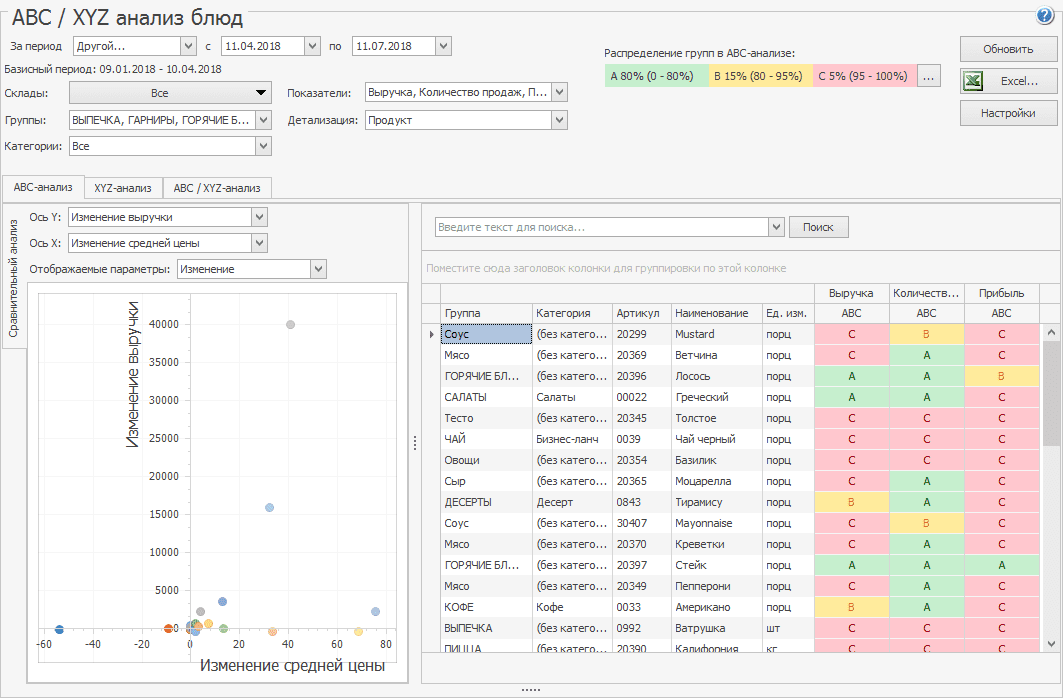Switch to the ABC / XYZ-анализ tab
The image size is (1063, 698).
click(x=217, y=188)
